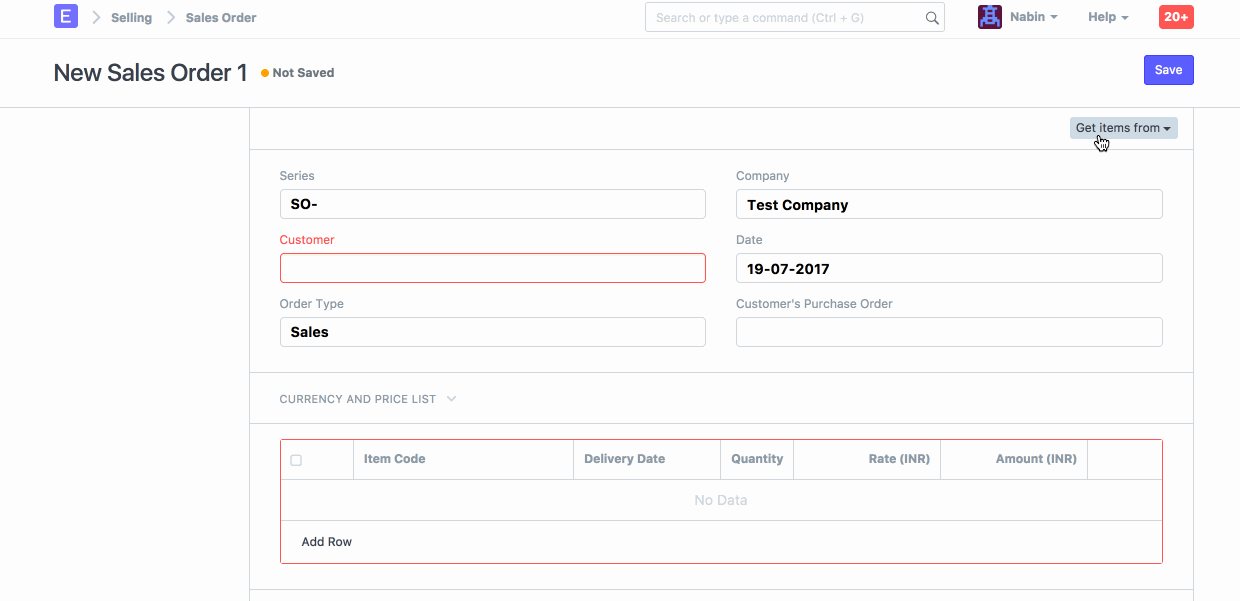Click the Nabin user avatar icon
The image size is (1240, 601).
[x=989, y=17]
